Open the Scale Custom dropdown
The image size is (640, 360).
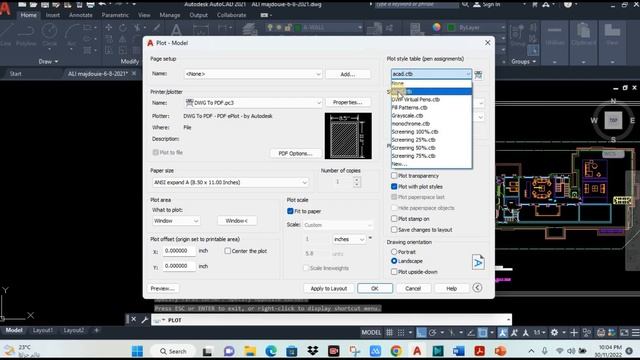[x=338, y=225]
